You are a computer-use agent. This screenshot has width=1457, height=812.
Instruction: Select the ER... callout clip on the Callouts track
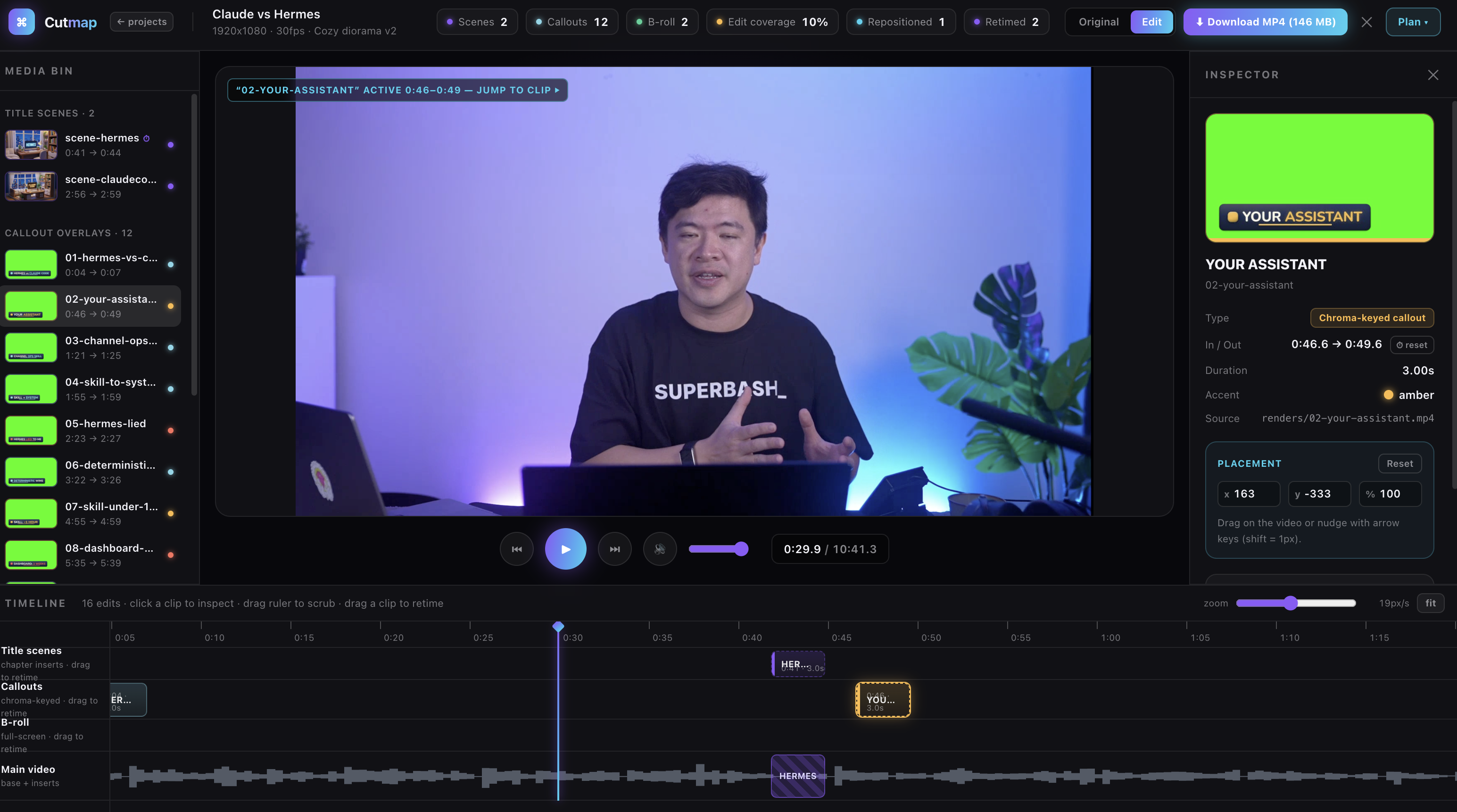128,699
